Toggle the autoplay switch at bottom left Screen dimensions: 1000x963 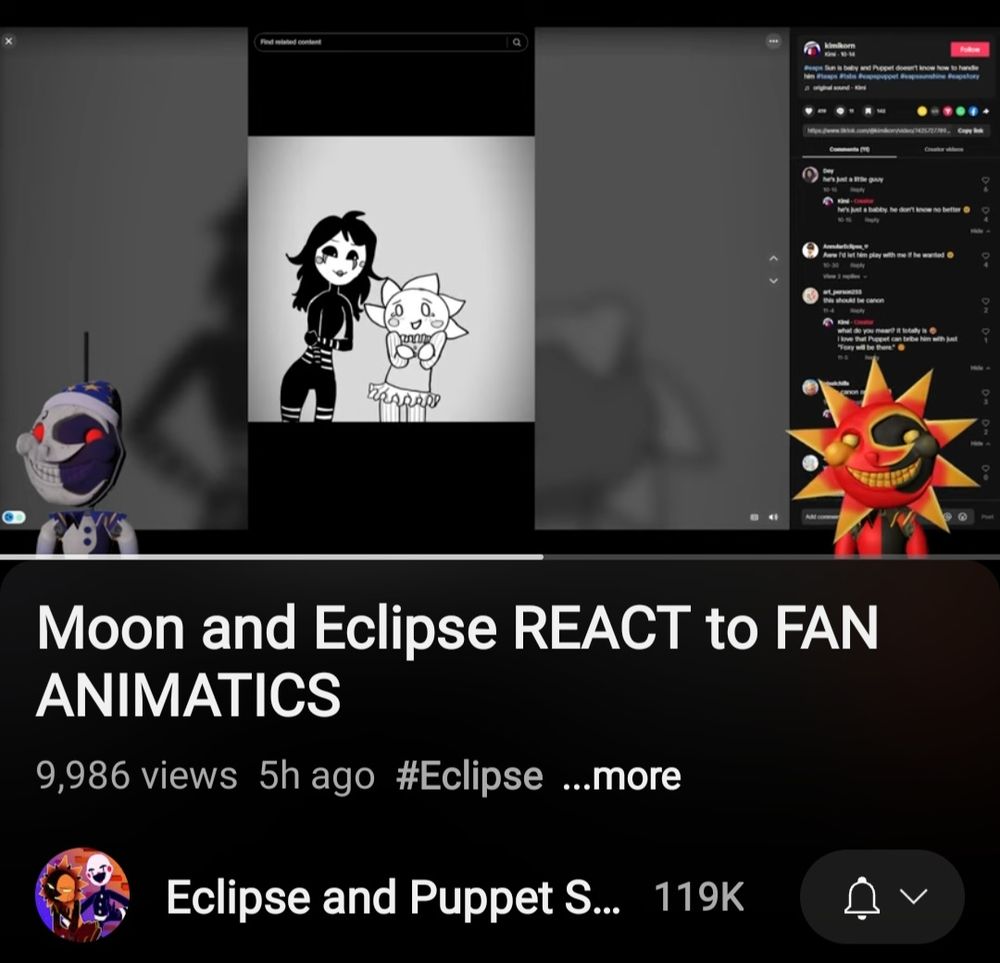13,517
